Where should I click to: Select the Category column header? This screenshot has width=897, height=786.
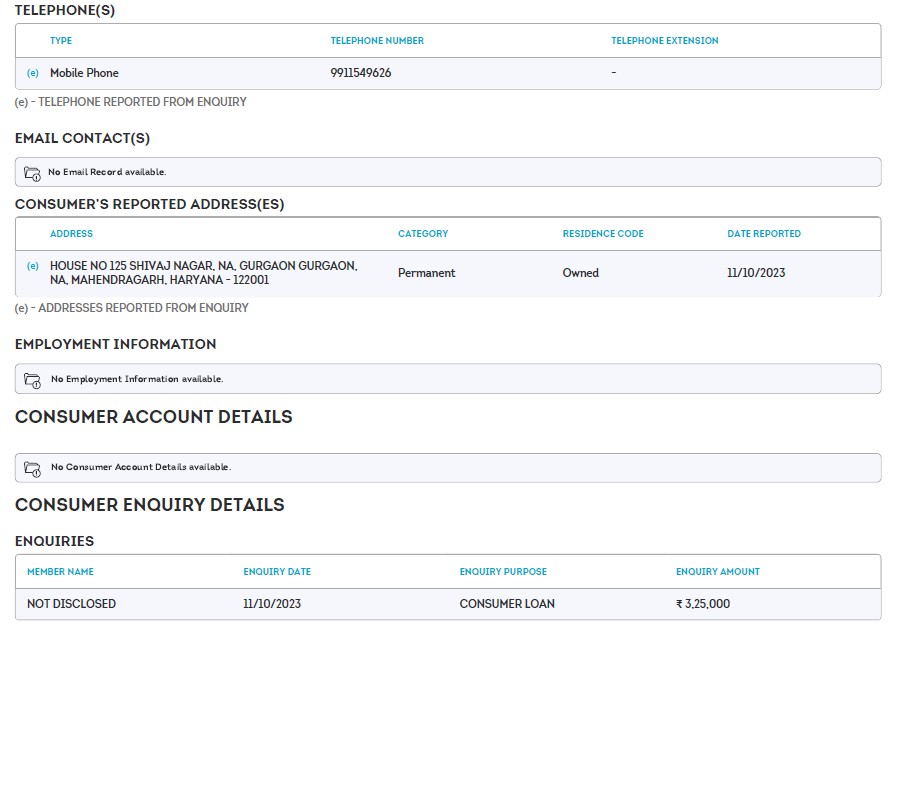[423, 234]
